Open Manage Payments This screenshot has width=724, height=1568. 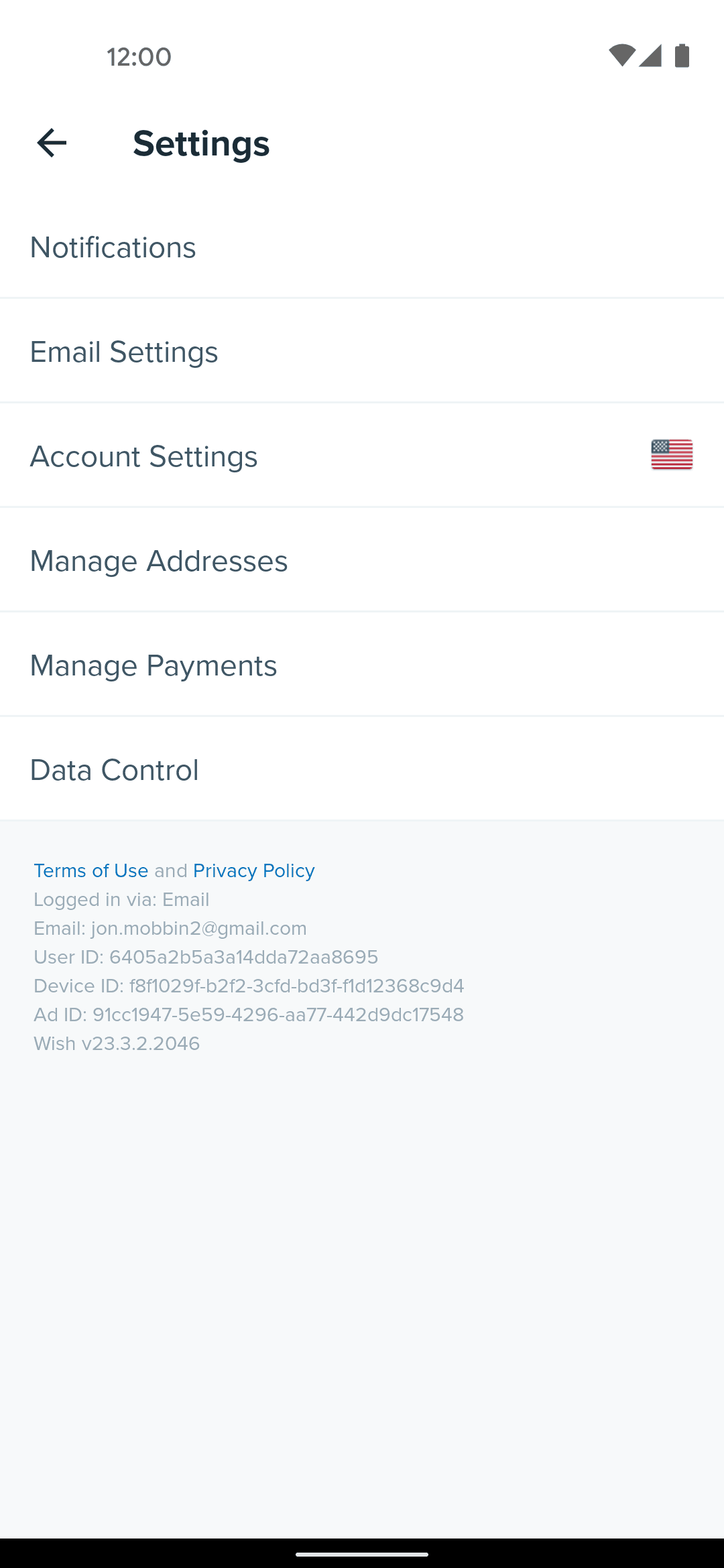[362, 665]
